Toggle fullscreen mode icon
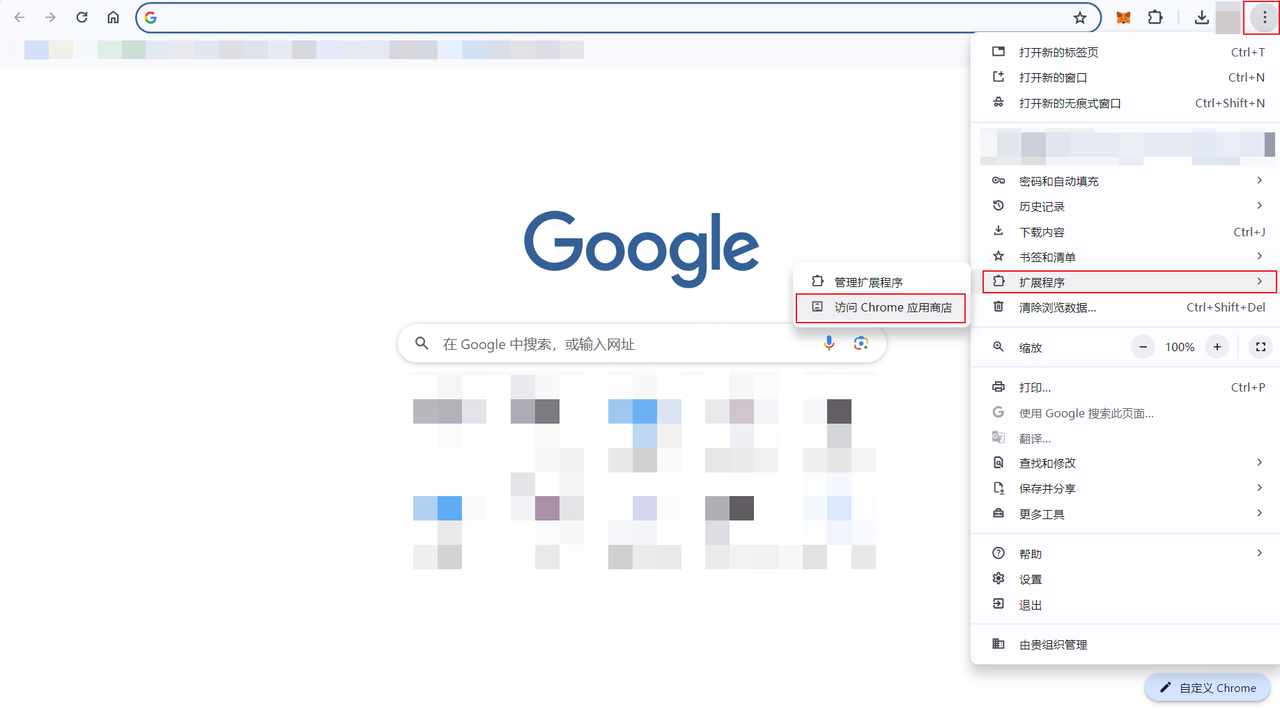This screenshot has height=710, width=1280. 1261,347
